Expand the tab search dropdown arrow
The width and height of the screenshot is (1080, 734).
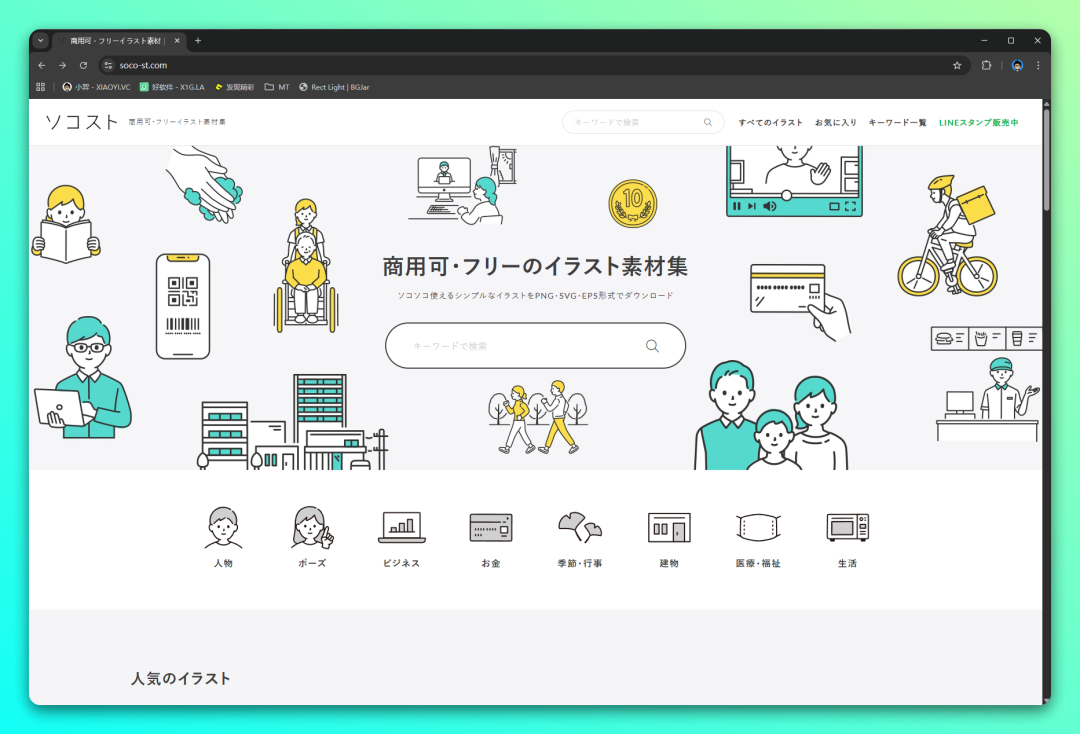click(x=41, y=41)
